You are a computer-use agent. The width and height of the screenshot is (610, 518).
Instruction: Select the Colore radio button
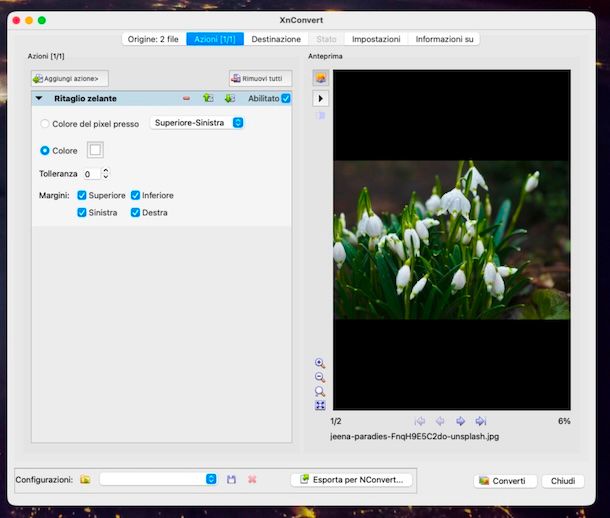point(45,150)
